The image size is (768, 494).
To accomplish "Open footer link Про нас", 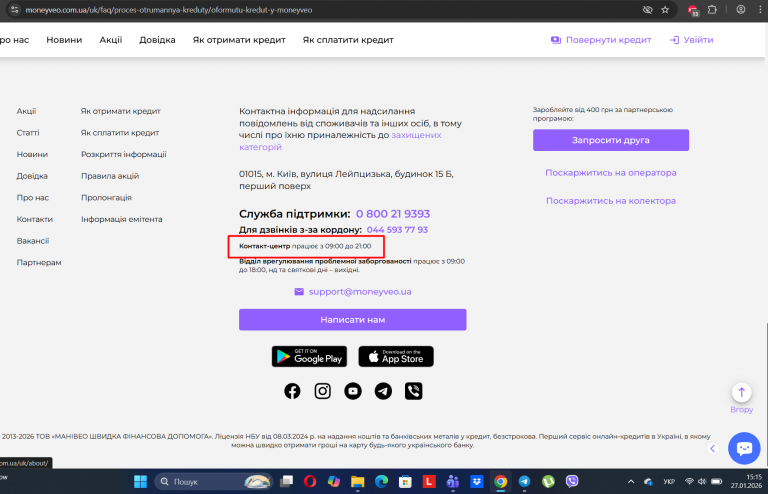I will (x=33, y=198).
